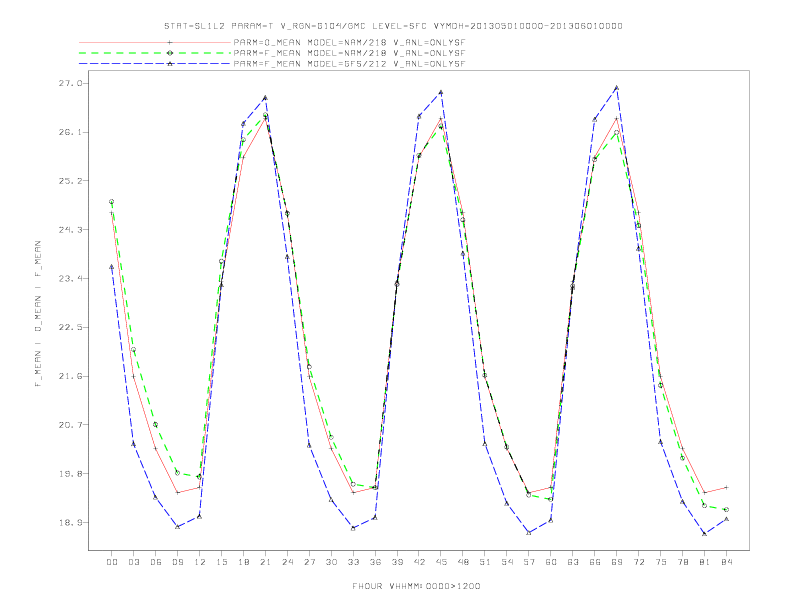The height and width of the screenshot is (612, 792).
Task: Click x-axis hour label 63
Action: coord(573,562)
